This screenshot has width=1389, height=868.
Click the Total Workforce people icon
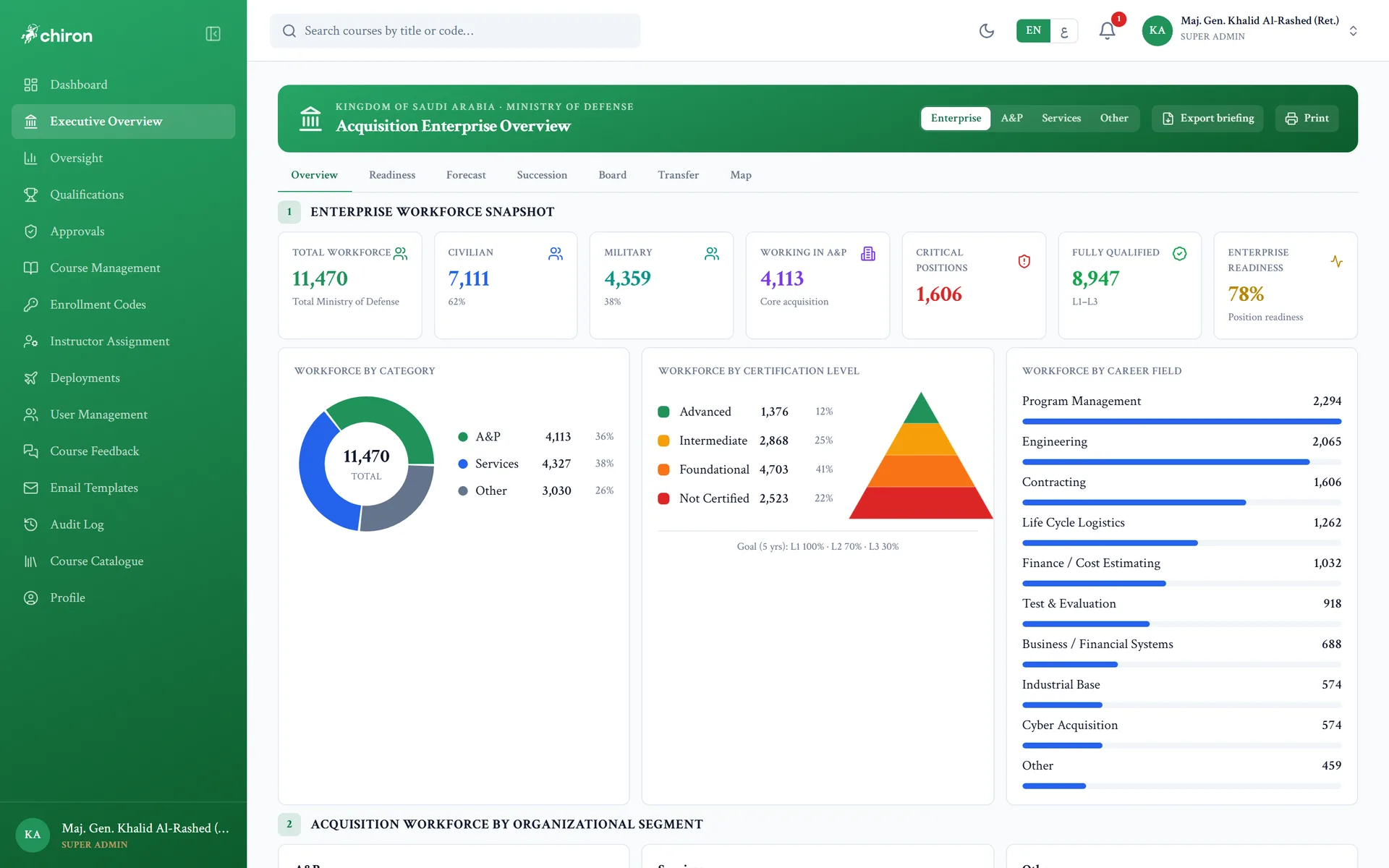coord(400,253)
